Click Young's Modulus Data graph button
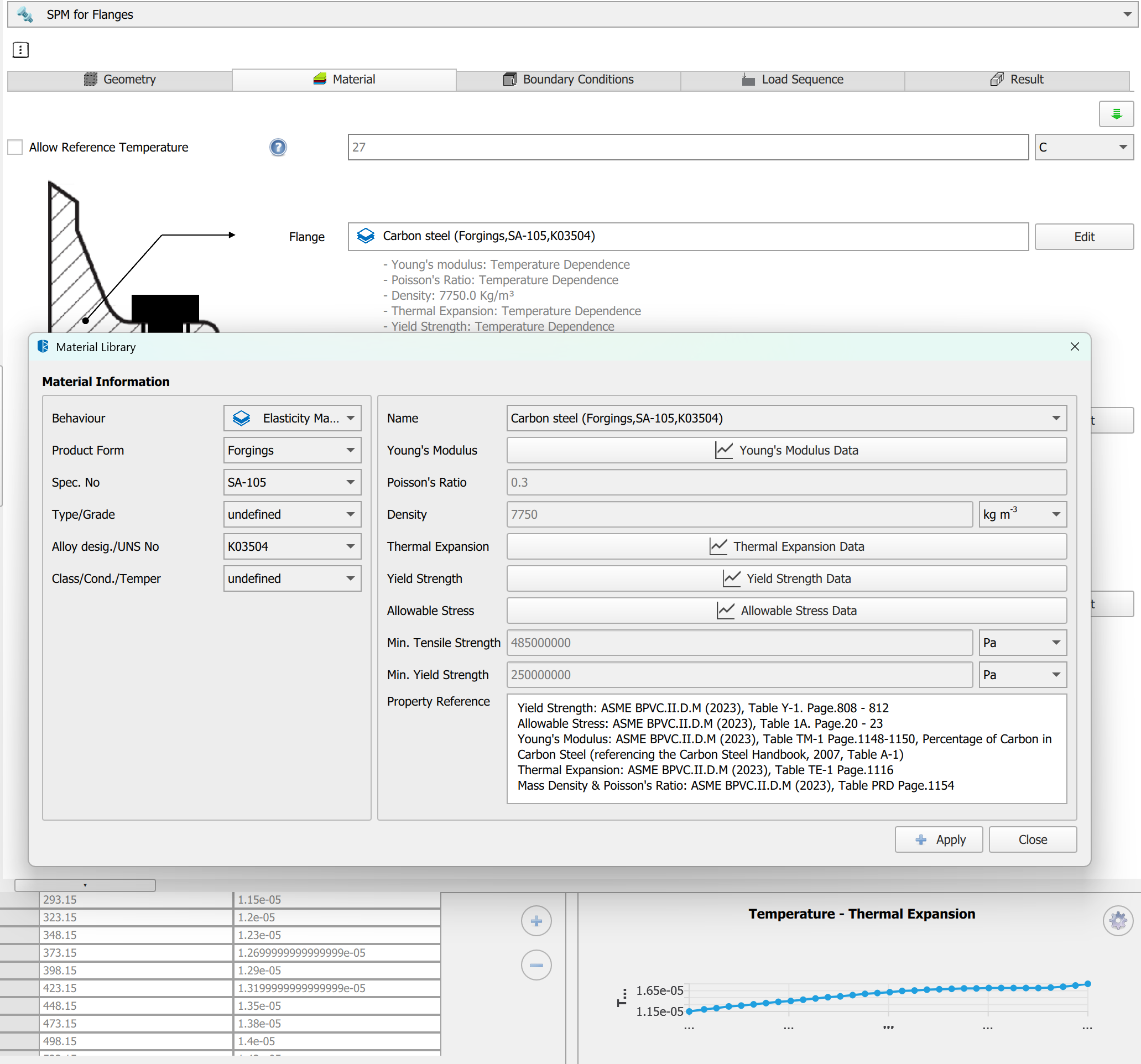The width and height of the screenshot is (1141, 1064). click(x=786, y=450)
